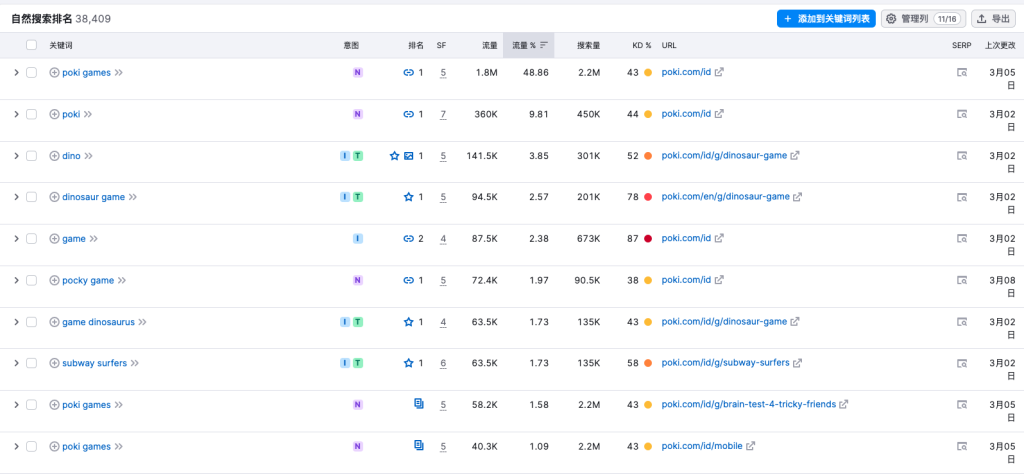
Task: Click the plus icon beside subway surfers
Action: tap(54, 363)
